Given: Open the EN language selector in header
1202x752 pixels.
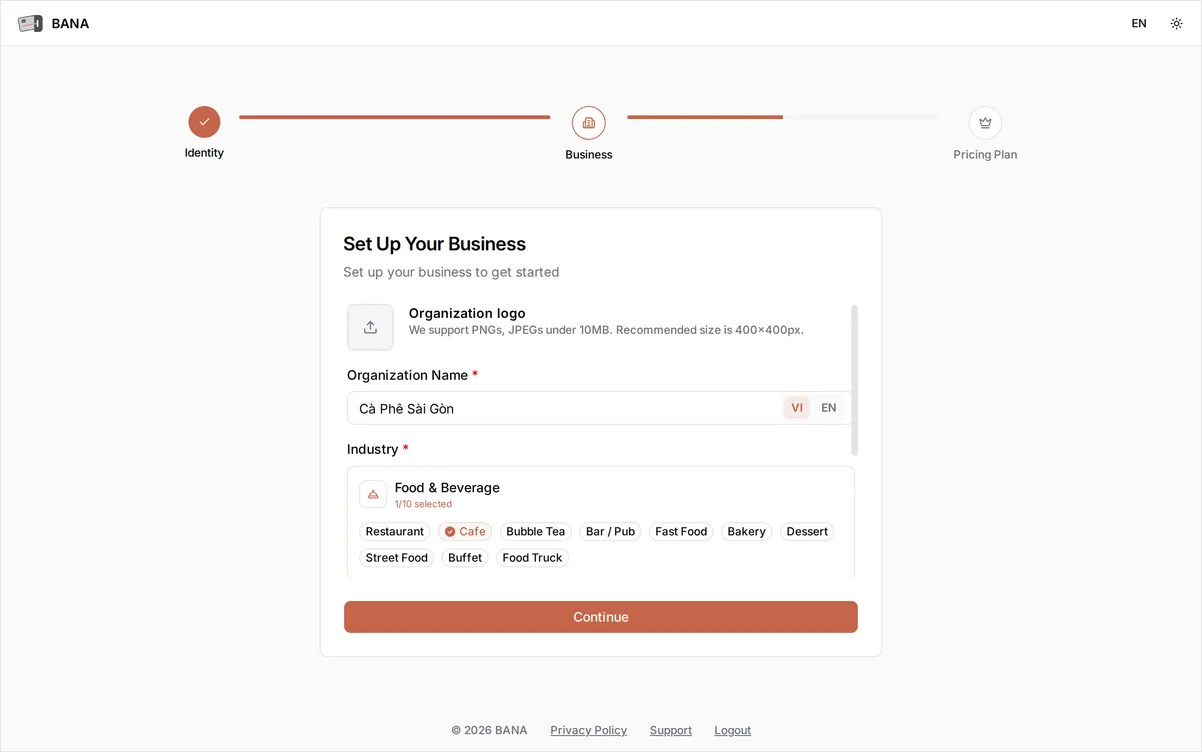Looking at the screenshot, I should [x=1139, y=23].
